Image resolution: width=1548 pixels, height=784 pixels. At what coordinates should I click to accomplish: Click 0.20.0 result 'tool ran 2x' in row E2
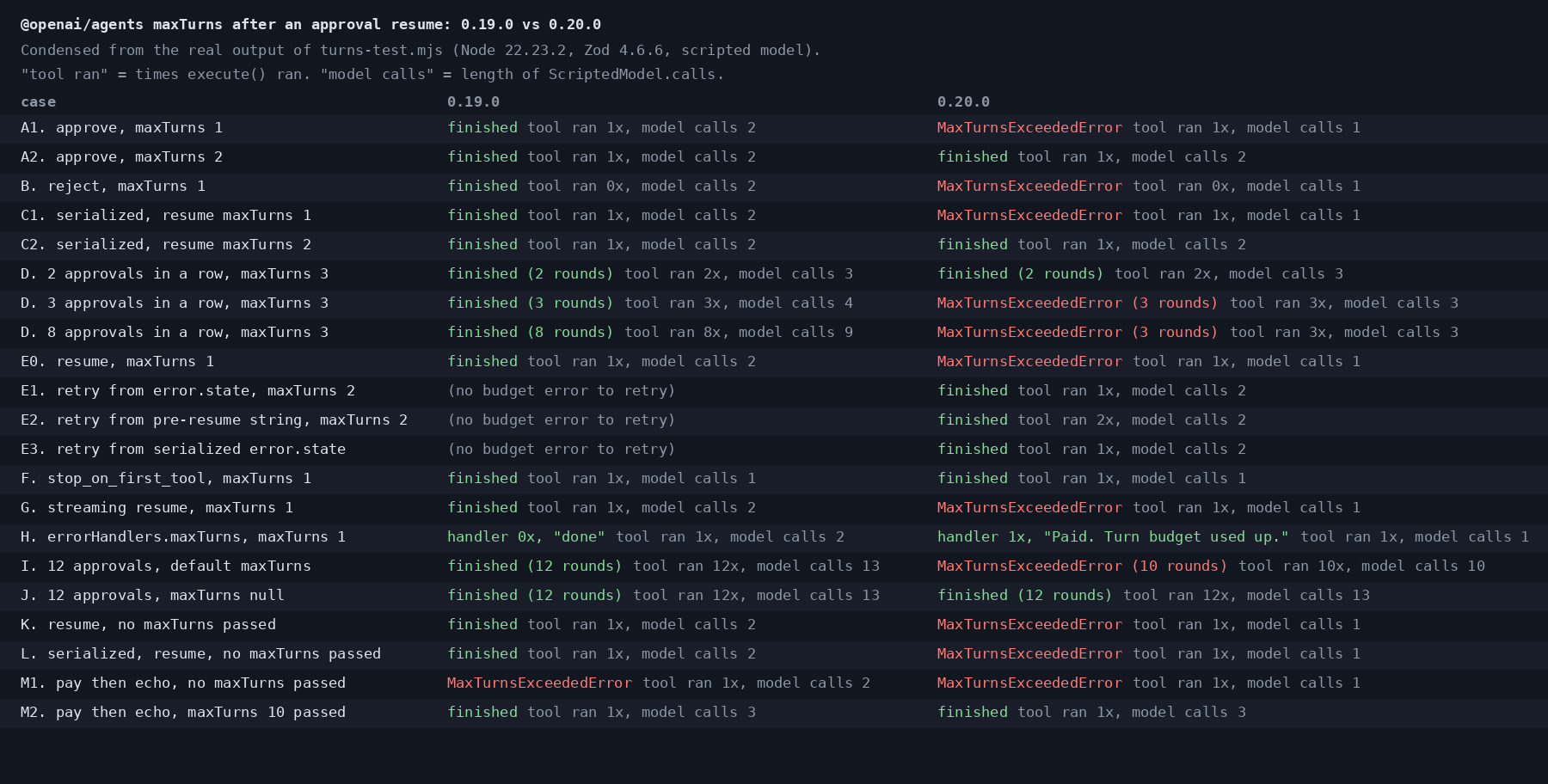pyautogui.click(x=1066, y=420)
